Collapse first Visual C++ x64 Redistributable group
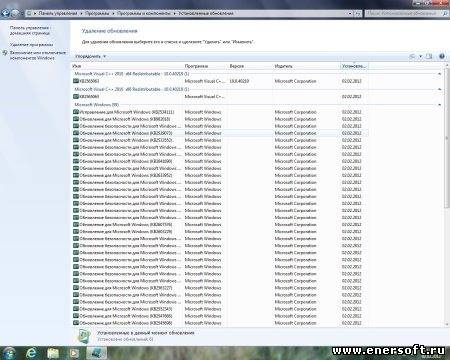 click(439, 74)
